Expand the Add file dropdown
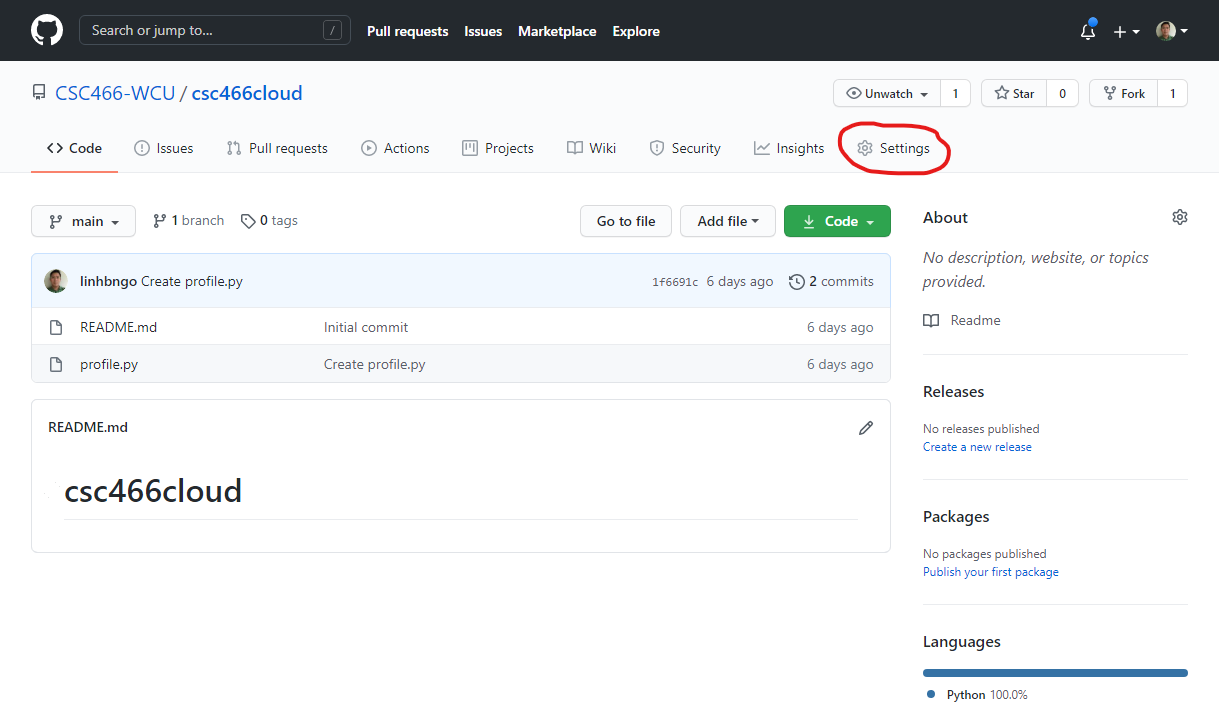The image size is (1219, 712). click(727, 221)
